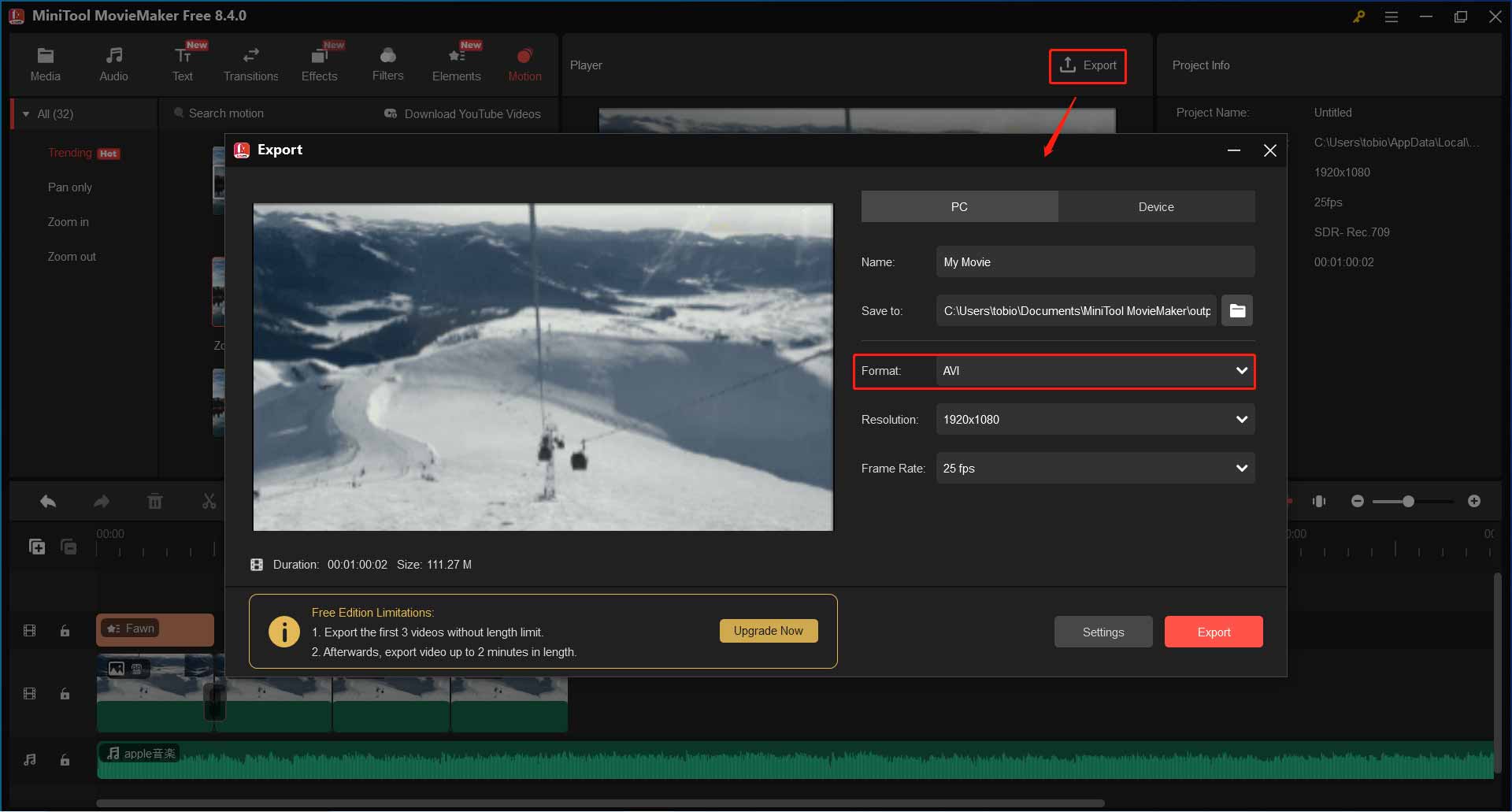
Task: Lock the apple音楽 audio track
Action: 65,760
